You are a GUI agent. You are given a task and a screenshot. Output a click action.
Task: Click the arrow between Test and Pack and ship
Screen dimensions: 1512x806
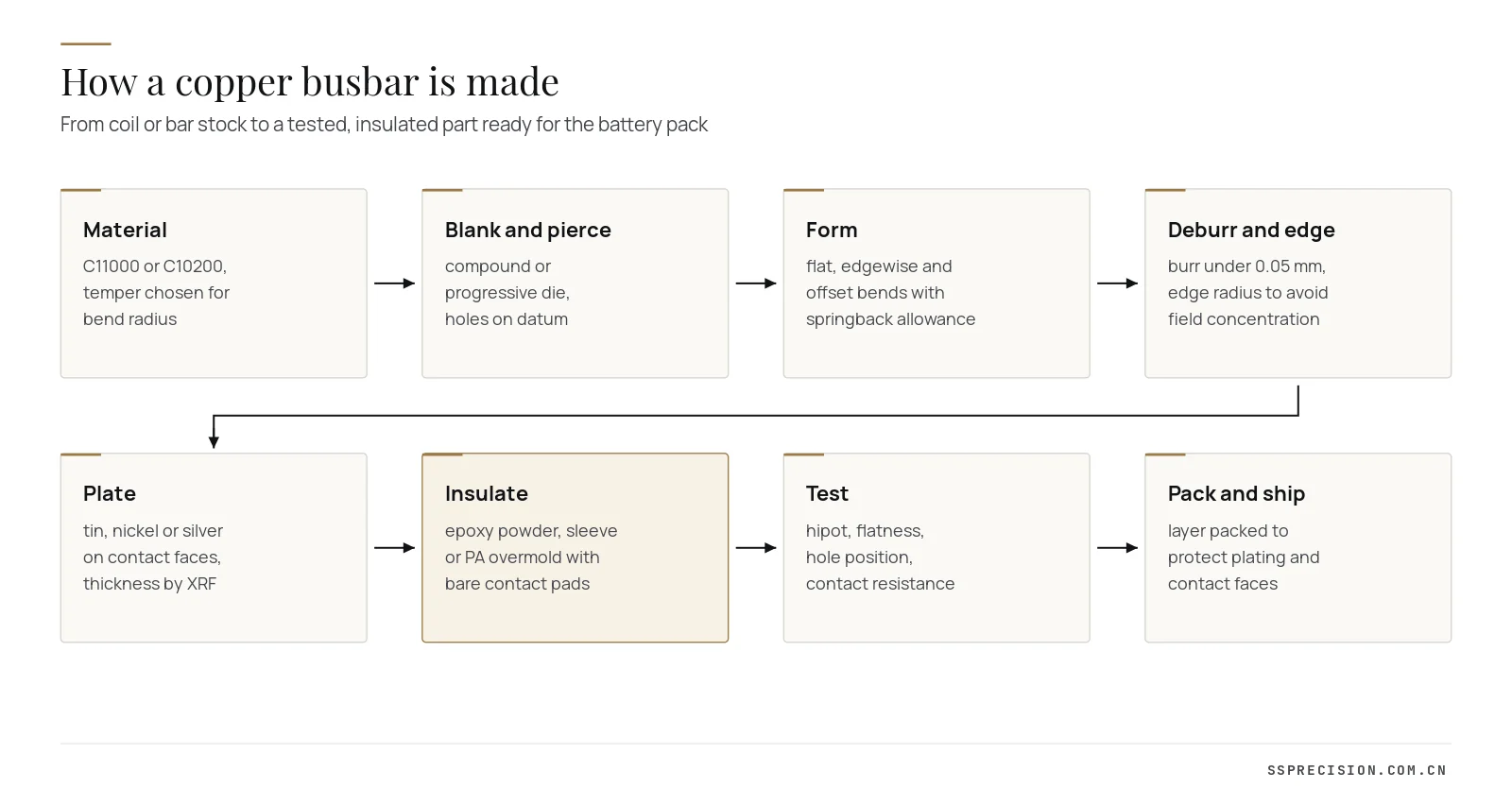tap(1118, 548)
